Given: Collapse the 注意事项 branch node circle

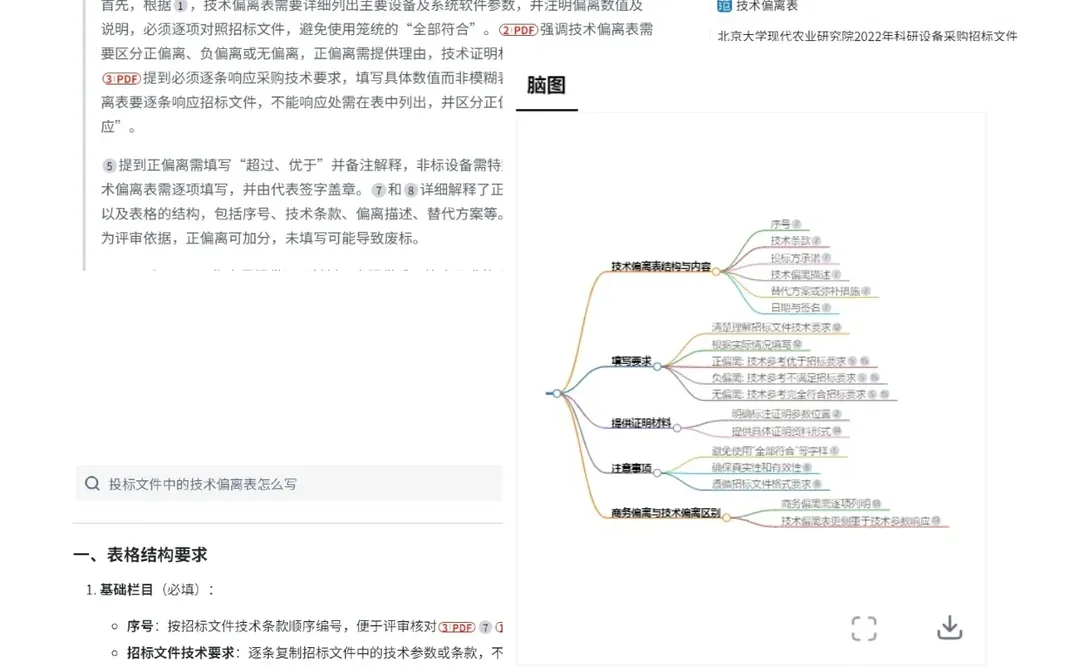Looking at the screenshot, I should pos(657,473).
